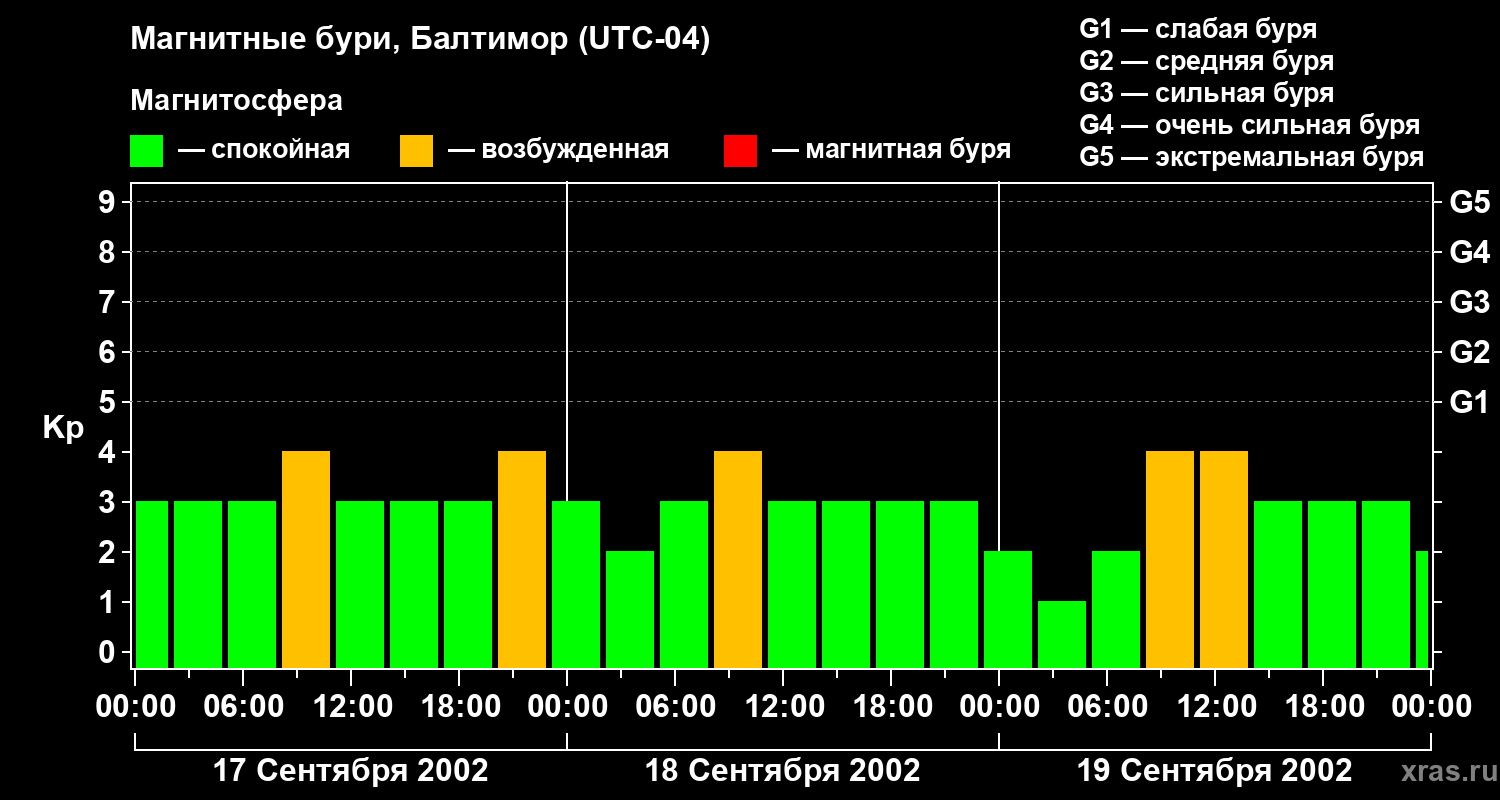Click the 09:00–12:00 orange bar on 18 September
This screenshot has height=800, width=1500.
(x=738, y=559)
